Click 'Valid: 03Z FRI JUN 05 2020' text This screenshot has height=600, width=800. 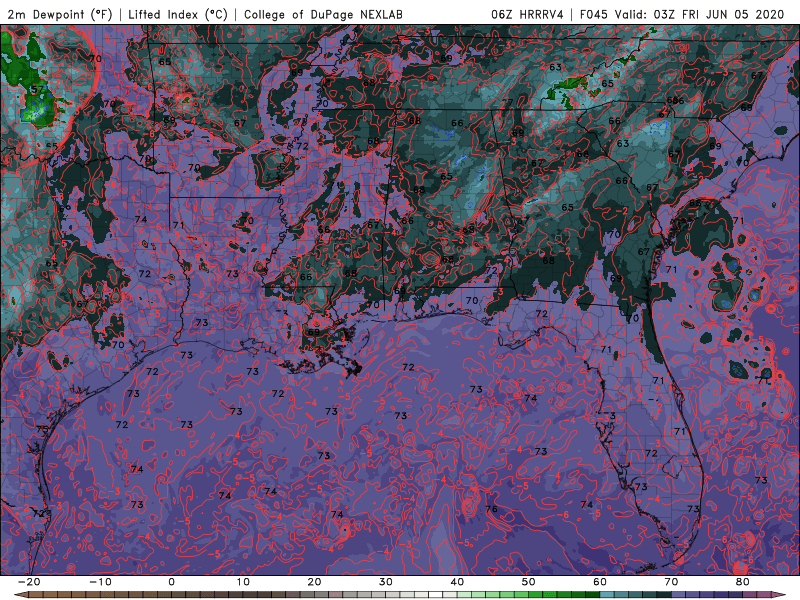click(x=699, y=14)
